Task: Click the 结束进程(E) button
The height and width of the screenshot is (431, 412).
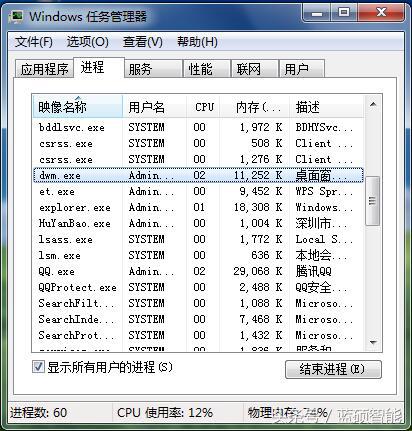Action: click(333, 369)
